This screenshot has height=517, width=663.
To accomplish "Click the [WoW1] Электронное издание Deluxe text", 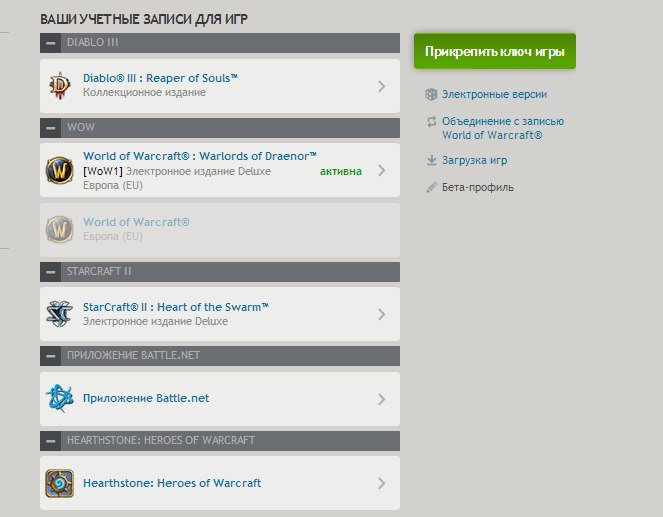I will 177,171.
